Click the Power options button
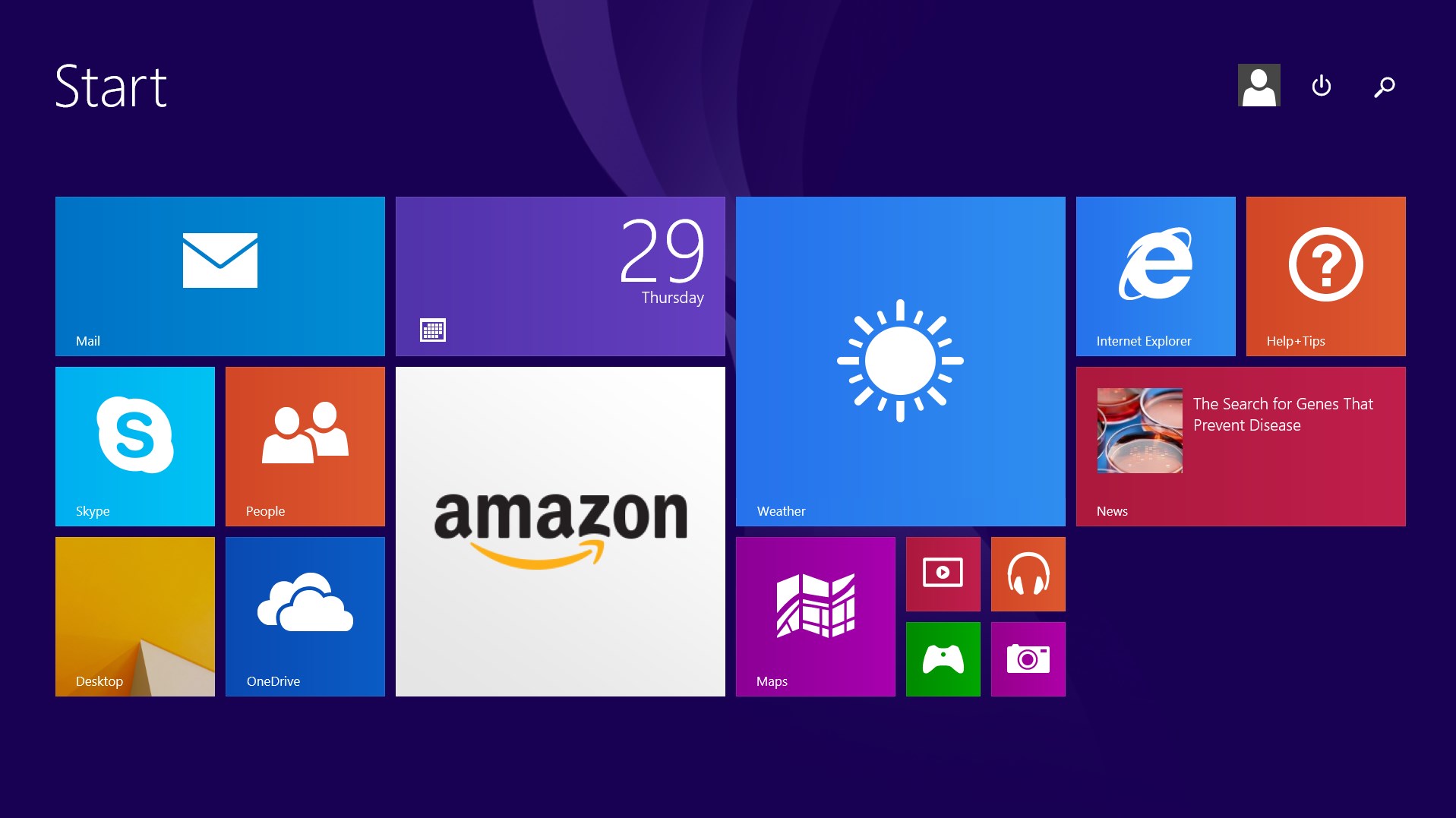 tap(1321, 86)
